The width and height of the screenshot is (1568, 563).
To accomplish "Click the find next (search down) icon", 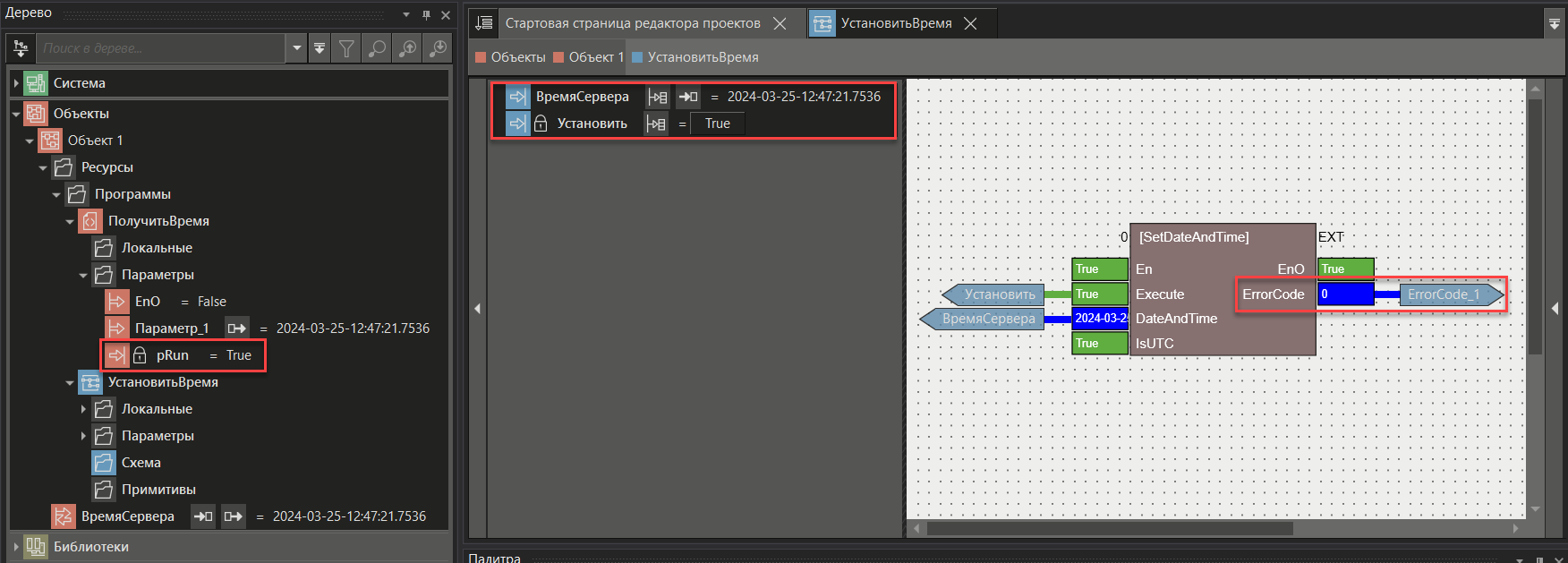I will [439, 48].
